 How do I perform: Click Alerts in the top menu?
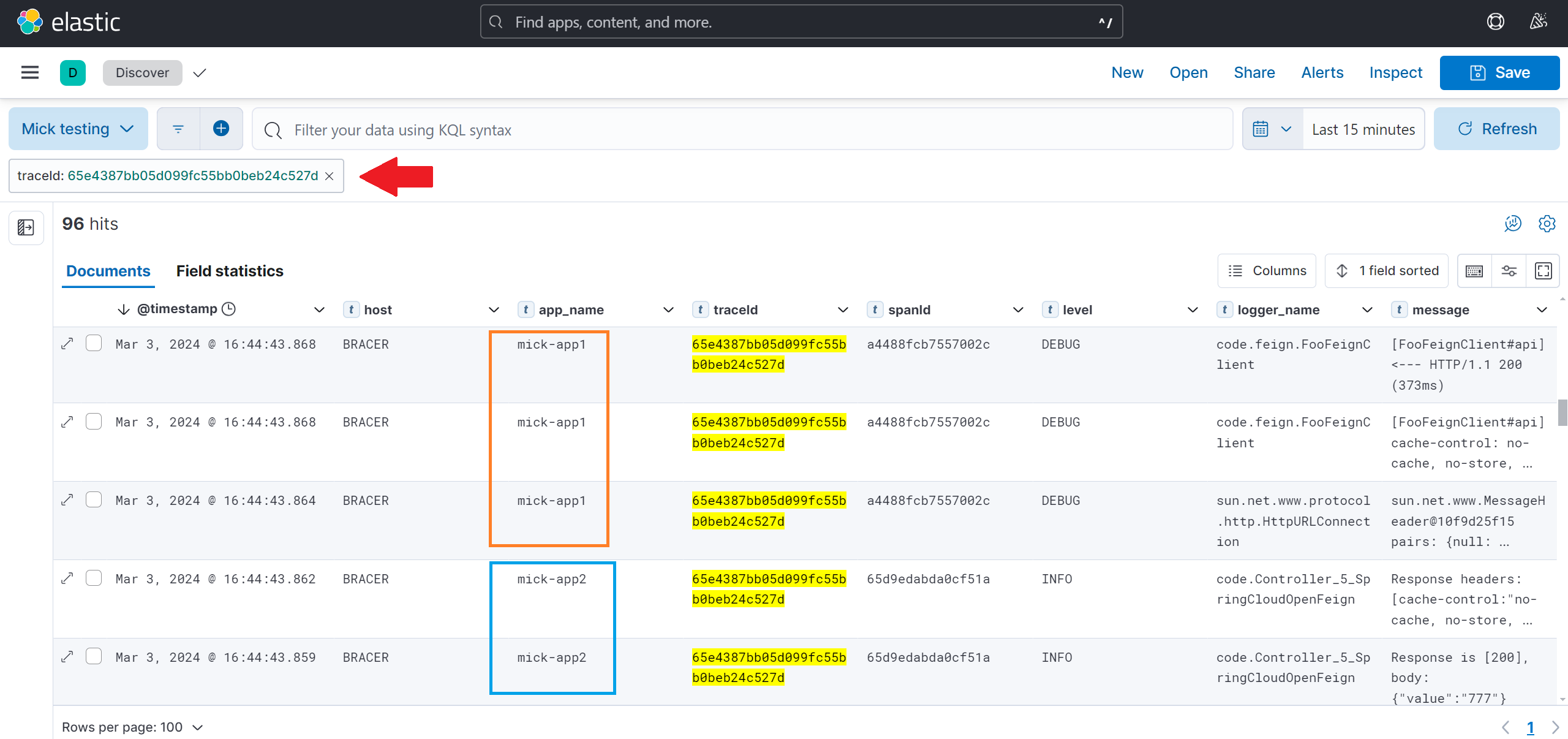(1322, 73)
